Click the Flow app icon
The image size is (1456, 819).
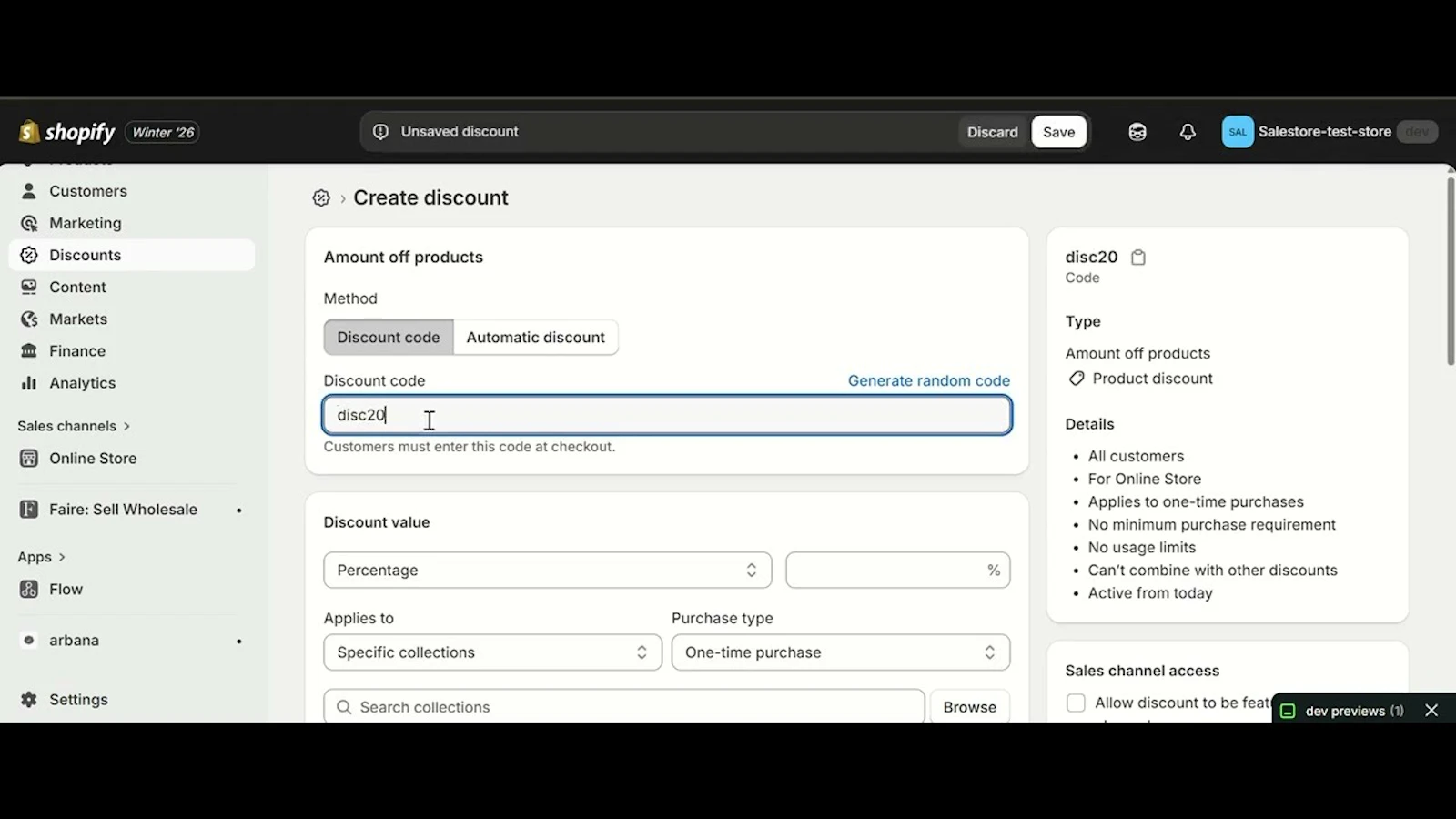[29, 590]
